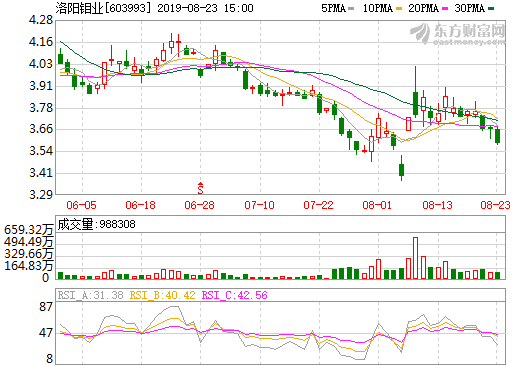Click the red S marker at 06-28

point(200,188)
